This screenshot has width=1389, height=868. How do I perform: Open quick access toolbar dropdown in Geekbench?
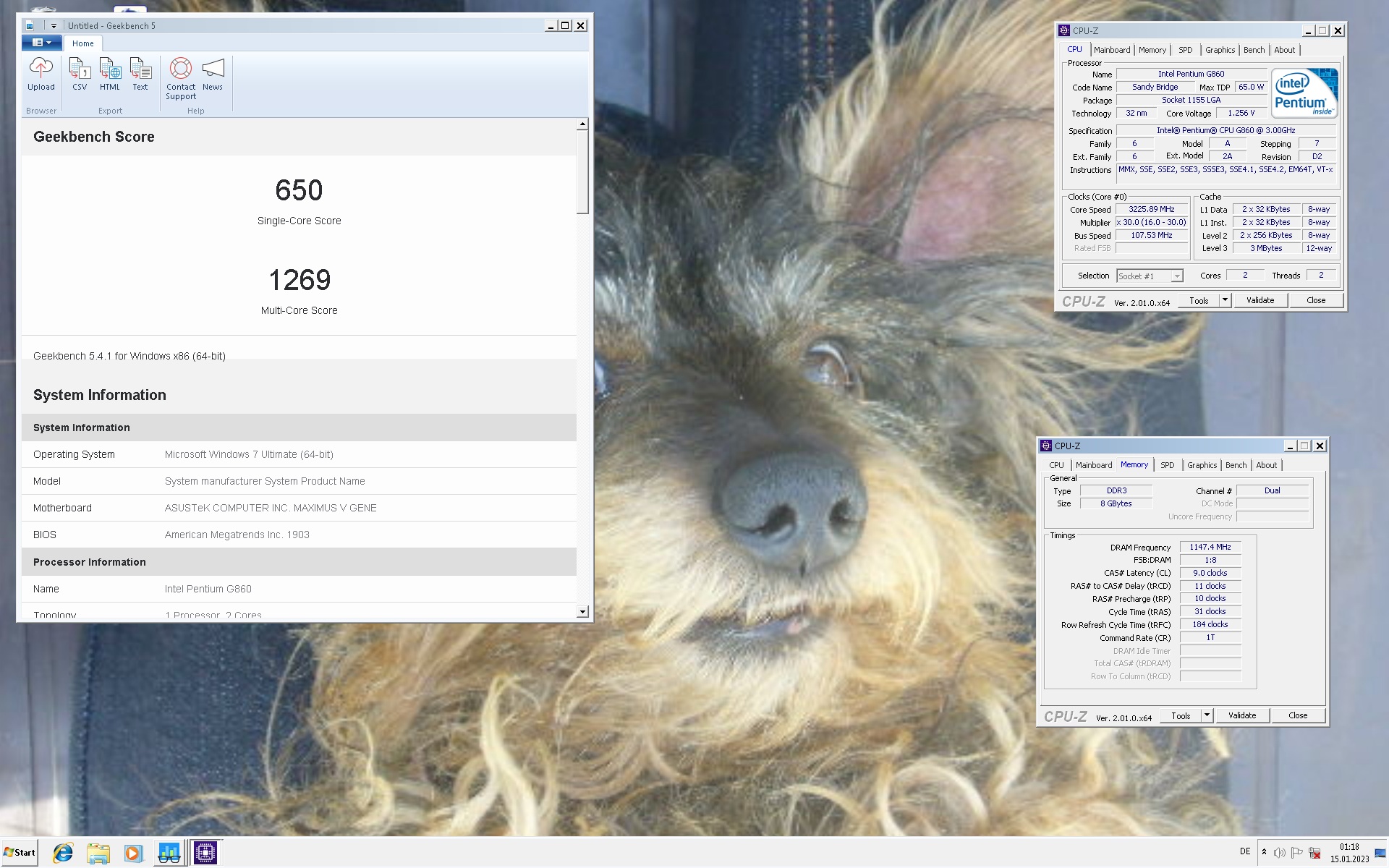(x=54, y=25)
